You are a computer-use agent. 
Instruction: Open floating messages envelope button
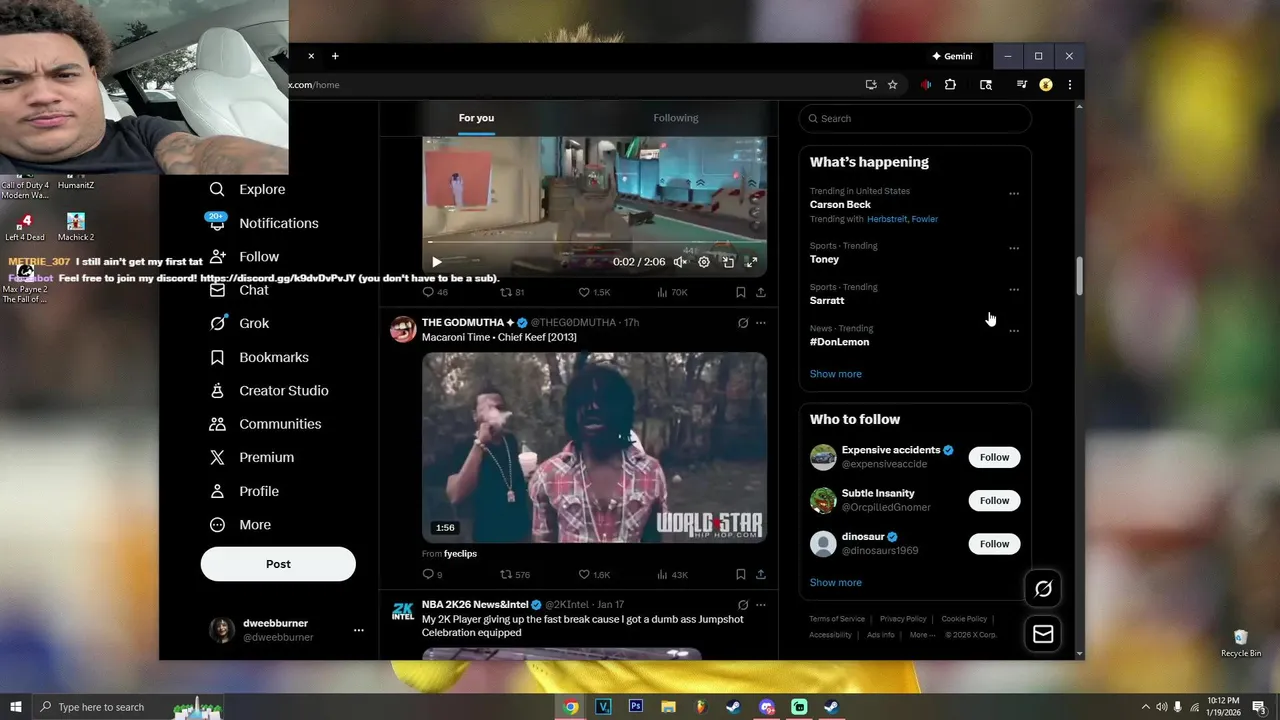[x=1043, y=634]
